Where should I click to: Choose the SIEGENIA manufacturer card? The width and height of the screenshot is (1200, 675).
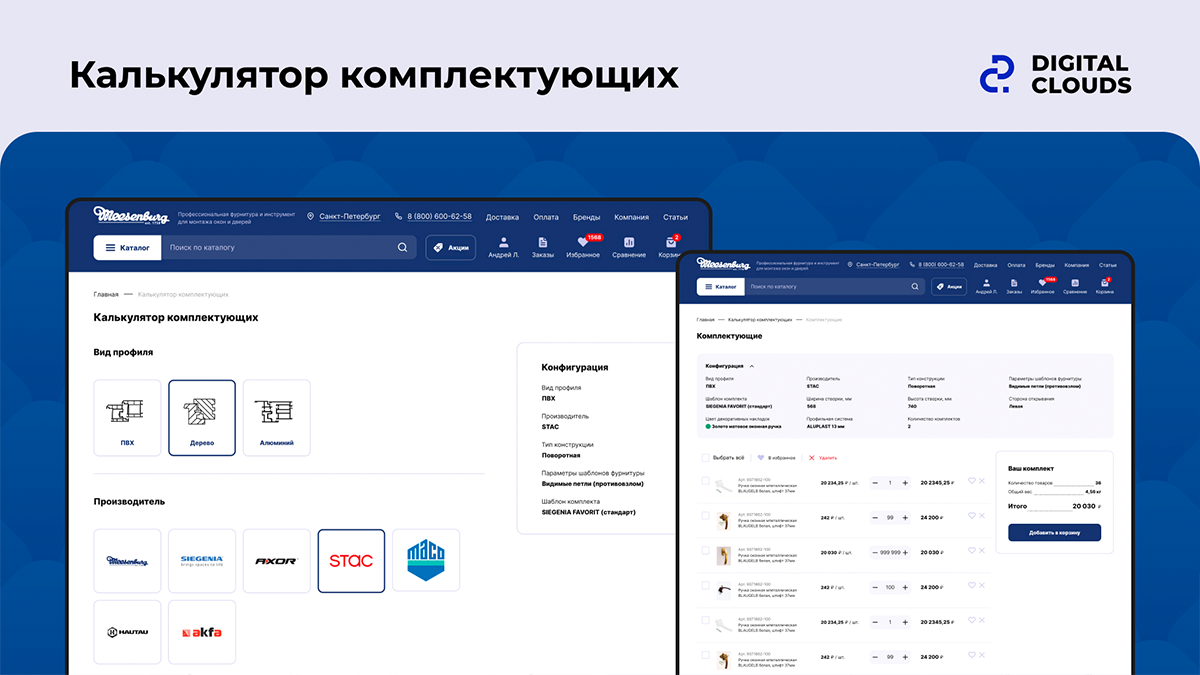pyautogui.click(x=202, y=561)
